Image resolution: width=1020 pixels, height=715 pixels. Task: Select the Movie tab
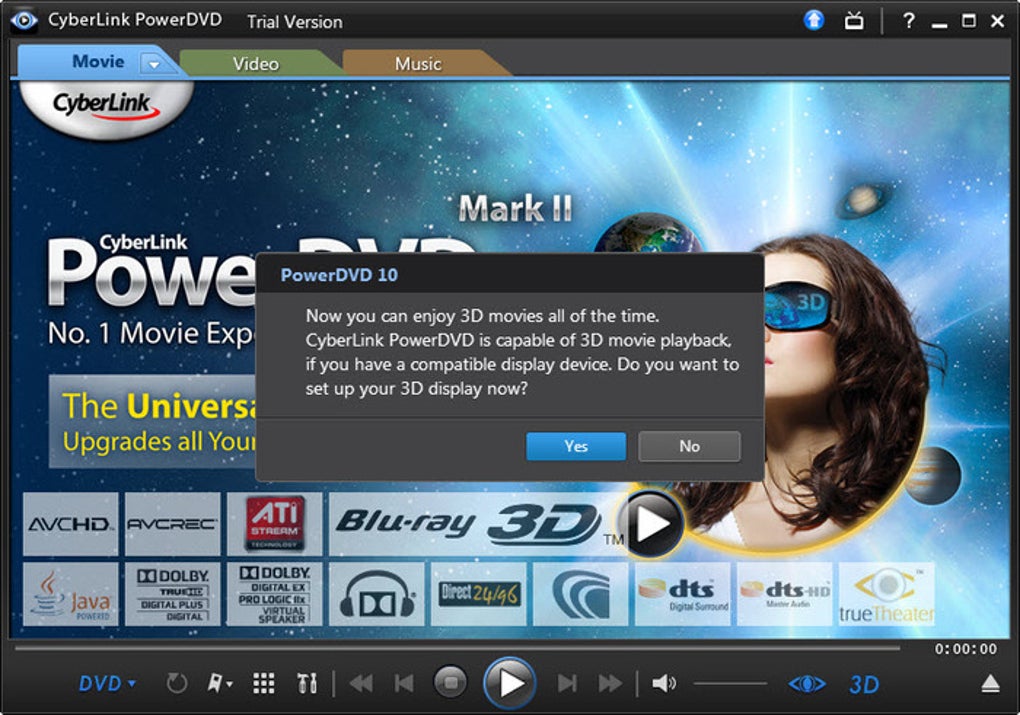(98, 62)
